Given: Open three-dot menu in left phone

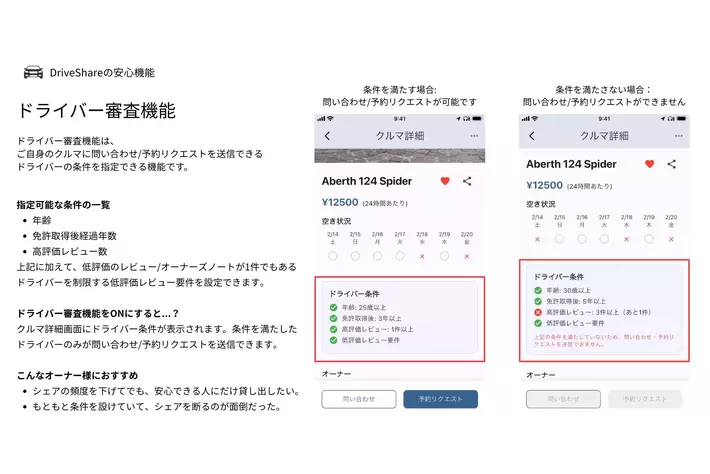Looking at the screenshot, I should click(x=473, y=136).
